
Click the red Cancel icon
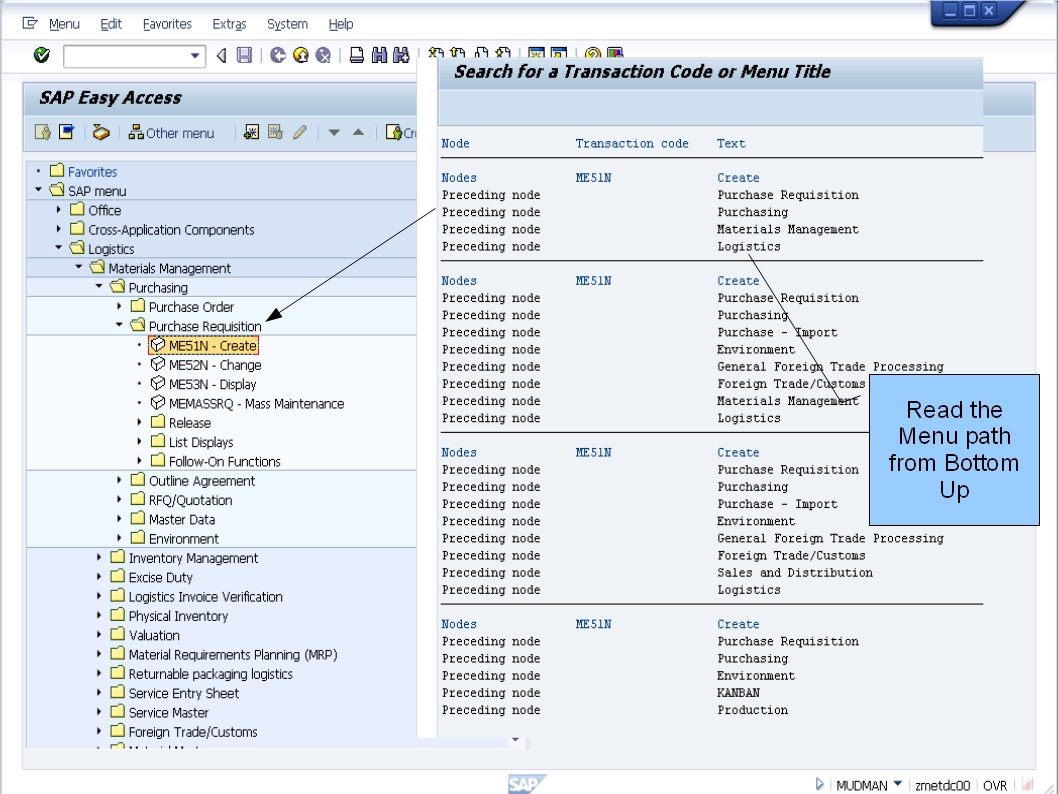[x=323, y=55]
